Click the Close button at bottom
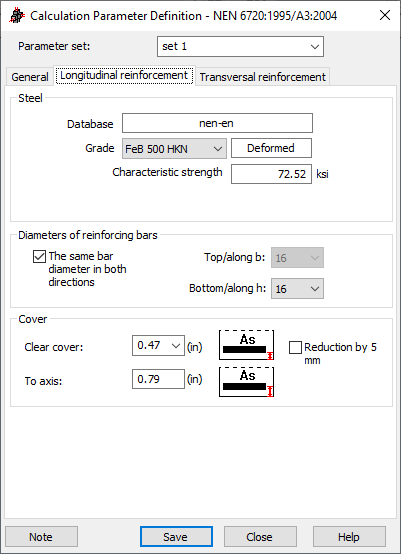Viewport: 401px width, 554px height. pyautogui.click(x=260, y=537)
